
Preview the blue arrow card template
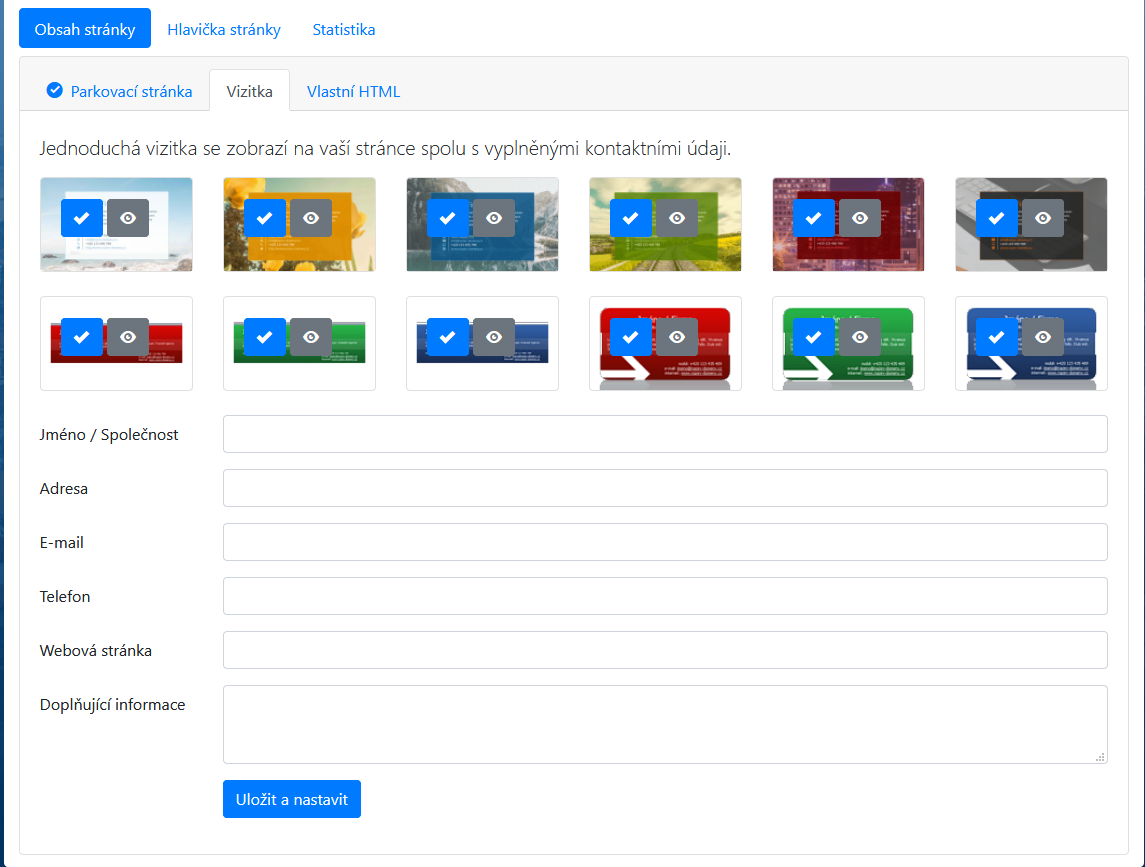point(1043,337)
